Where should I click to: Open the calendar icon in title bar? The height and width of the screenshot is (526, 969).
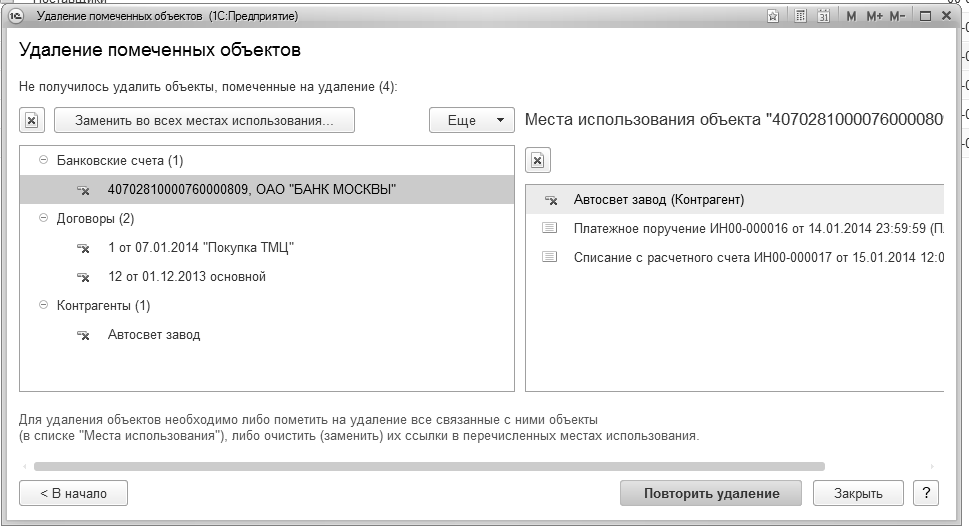(x=823, y=17)
